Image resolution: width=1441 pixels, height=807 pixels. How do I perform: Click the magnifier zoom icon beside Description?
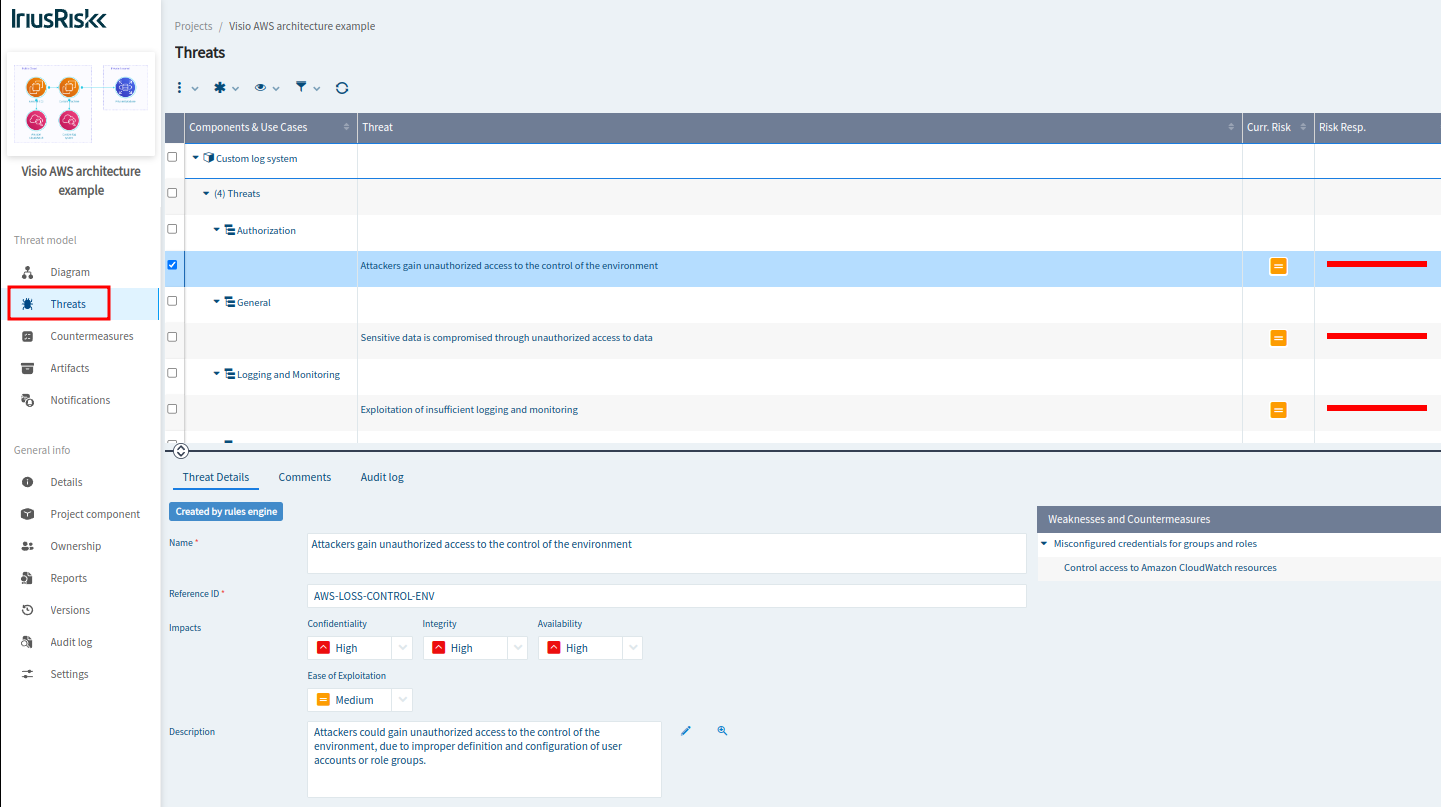coord(722,731)
